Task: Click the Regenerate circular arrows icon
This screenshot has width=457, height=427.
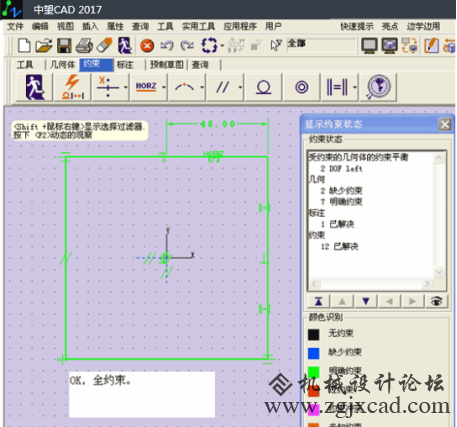Action: coord(209,45)
